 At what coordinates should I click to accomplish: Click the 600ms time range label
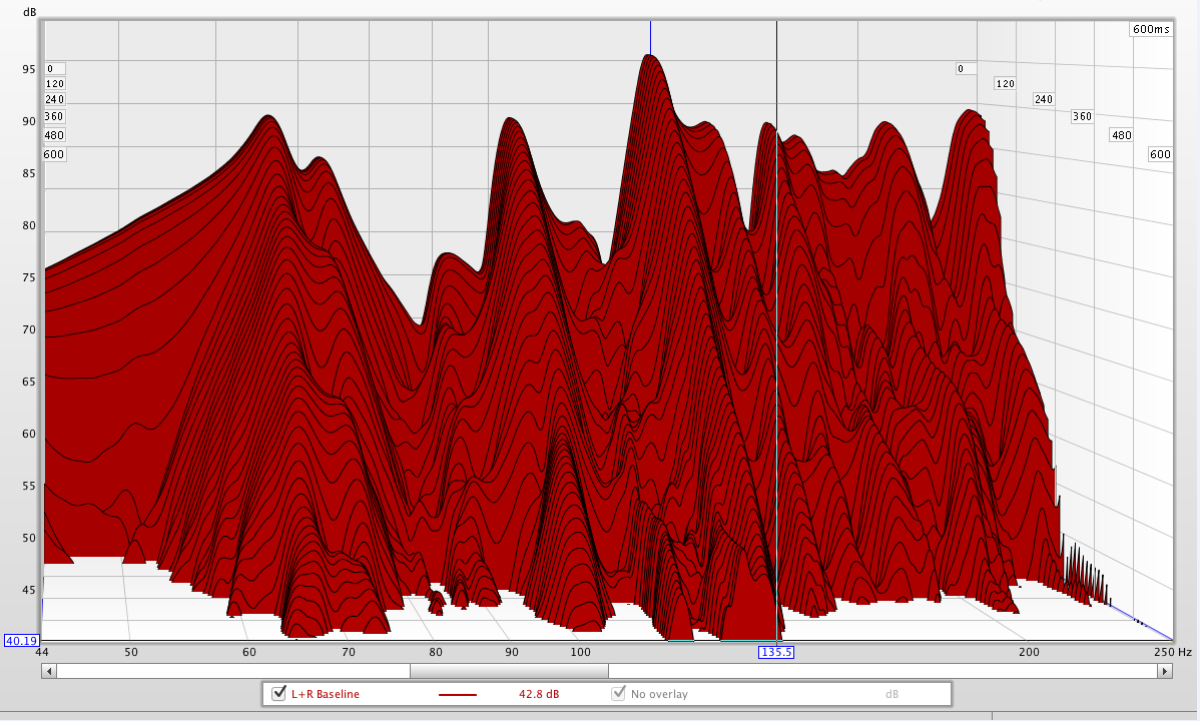pyautogui.click(x=1150, y=29)
